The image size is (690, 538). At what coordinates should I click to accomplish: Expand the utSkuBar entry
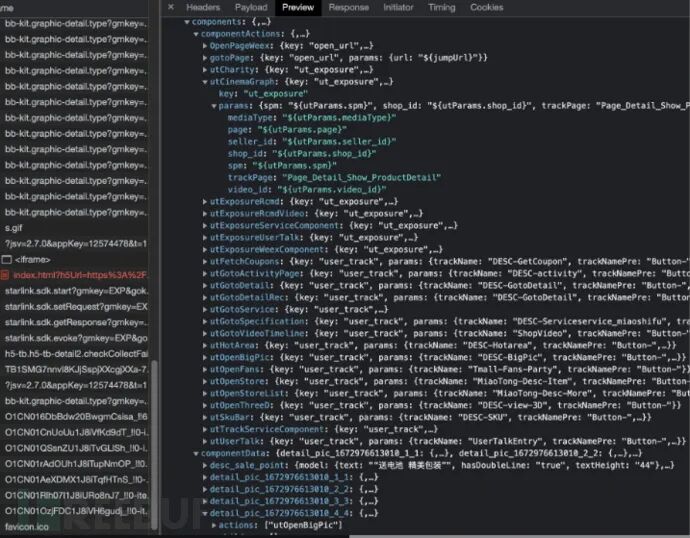(x=205, y=417)
